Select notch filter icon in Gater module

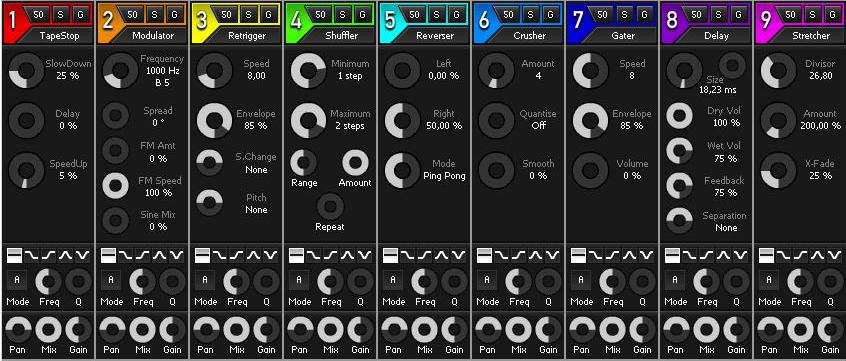pyautogui.click(x=647, y=255)
